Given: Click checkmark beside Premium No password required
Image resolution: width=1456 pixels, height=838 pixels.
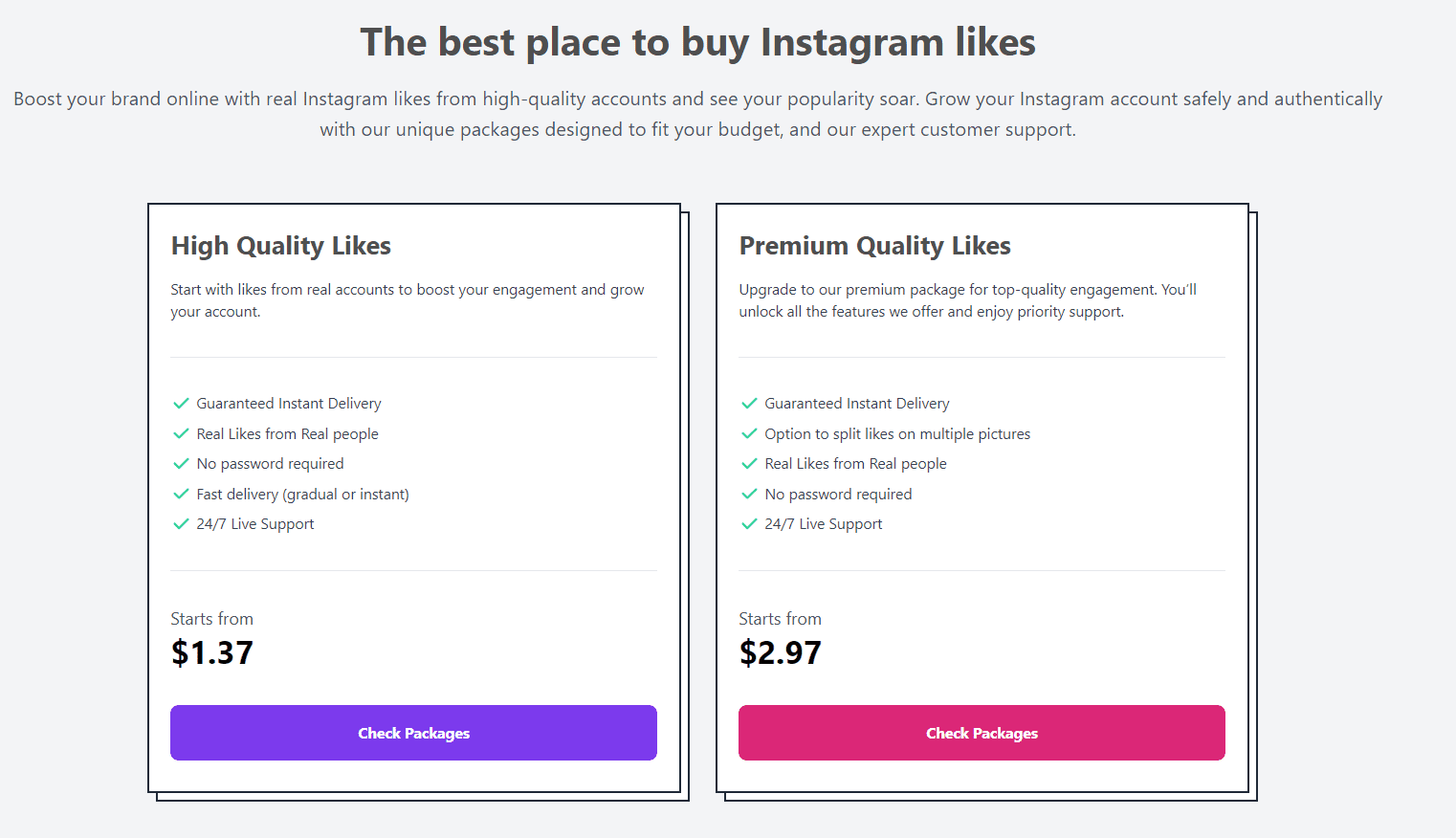Looking at the screenshot, I should click(749, 494).
